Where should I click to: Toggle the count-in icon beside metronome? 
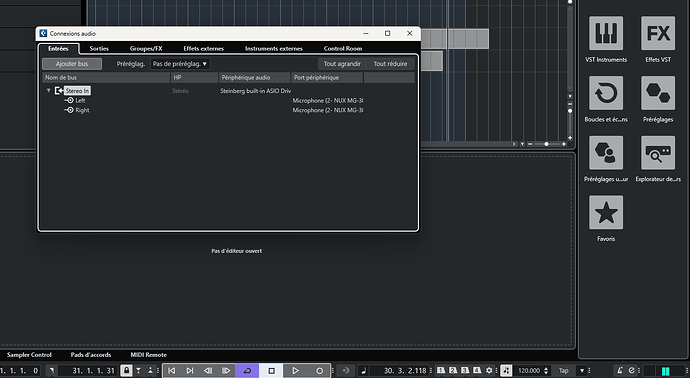(x=631, y=371)
